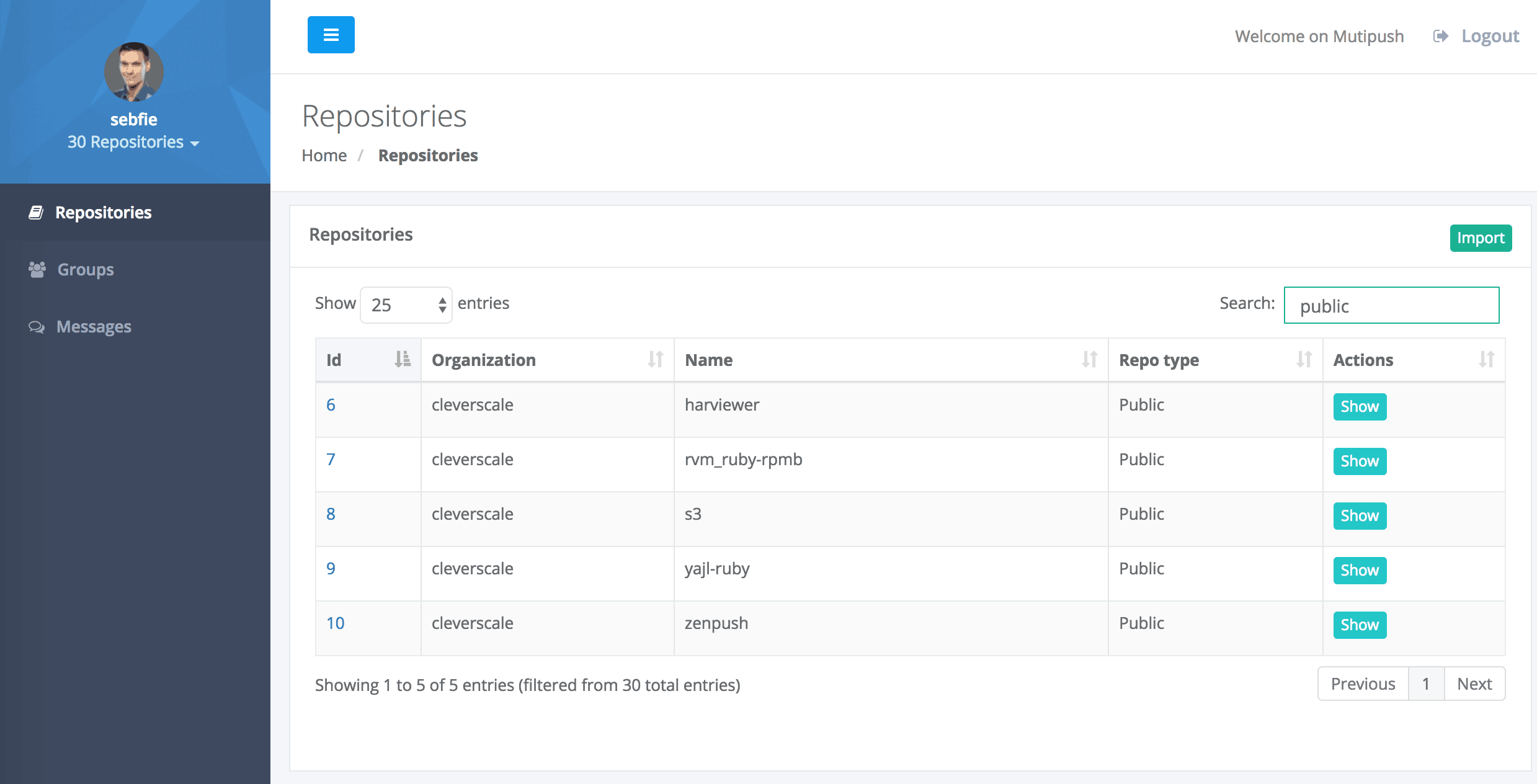
Task: Open Groups in the sidebar menu
Action: tap(135, 269)
